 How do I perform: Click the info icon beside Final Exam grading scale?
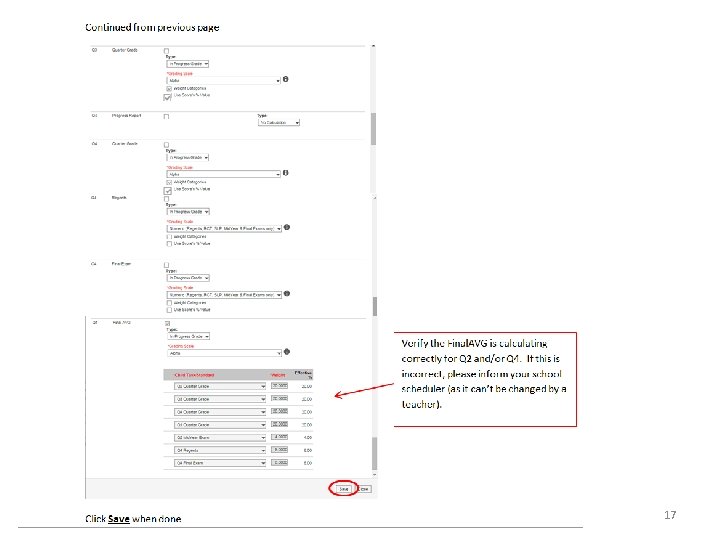tap(287, 294)
